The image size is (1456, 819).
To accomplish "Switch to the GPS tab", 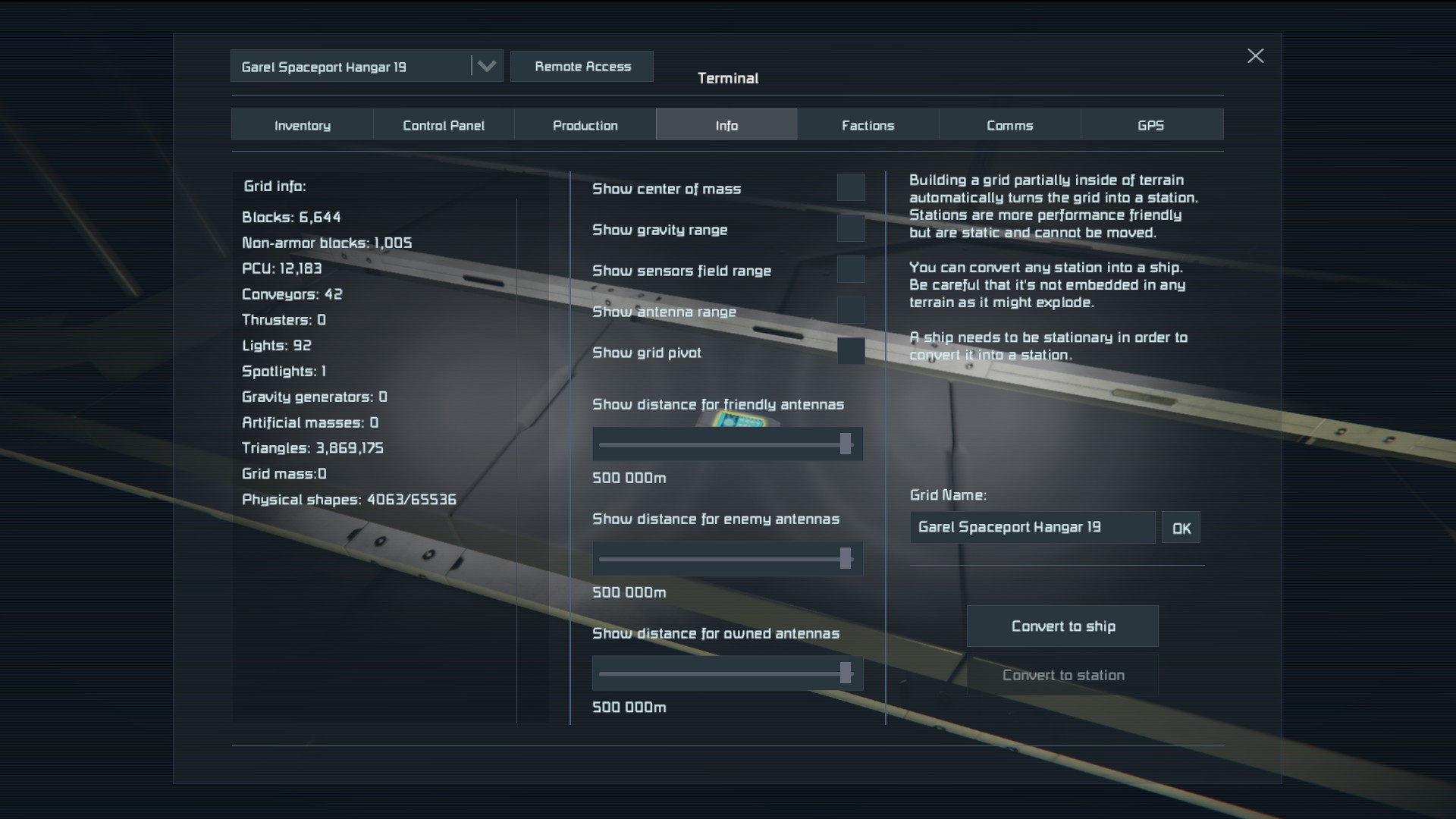I will [1150, 125].
